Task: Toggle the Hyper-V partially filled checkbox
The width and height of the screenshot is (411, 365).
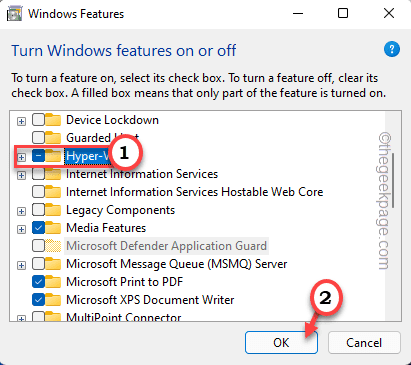Action: coord(38,156)
